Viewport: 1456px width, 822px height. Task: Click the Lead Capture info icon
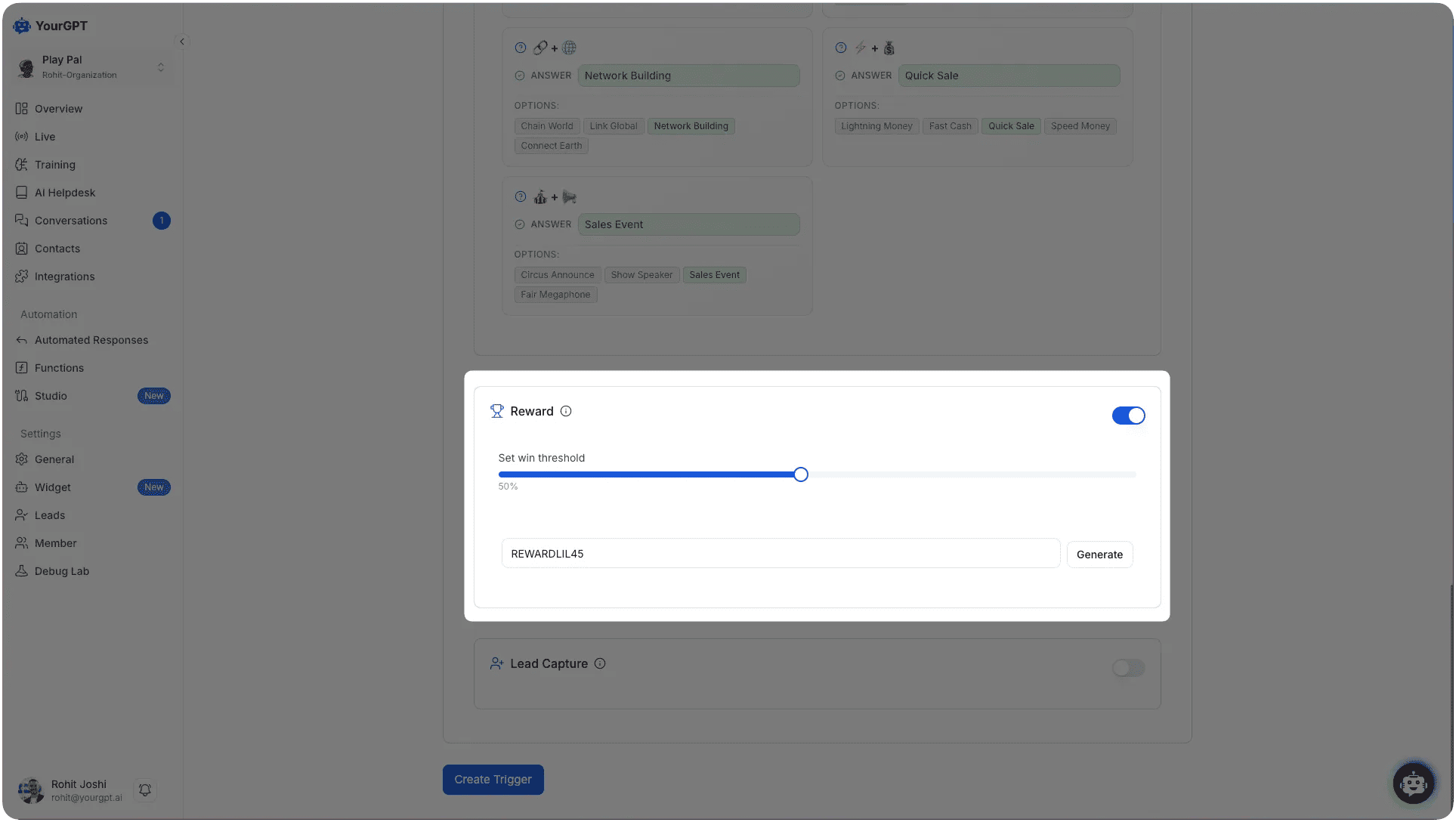(x=600, y=663)
